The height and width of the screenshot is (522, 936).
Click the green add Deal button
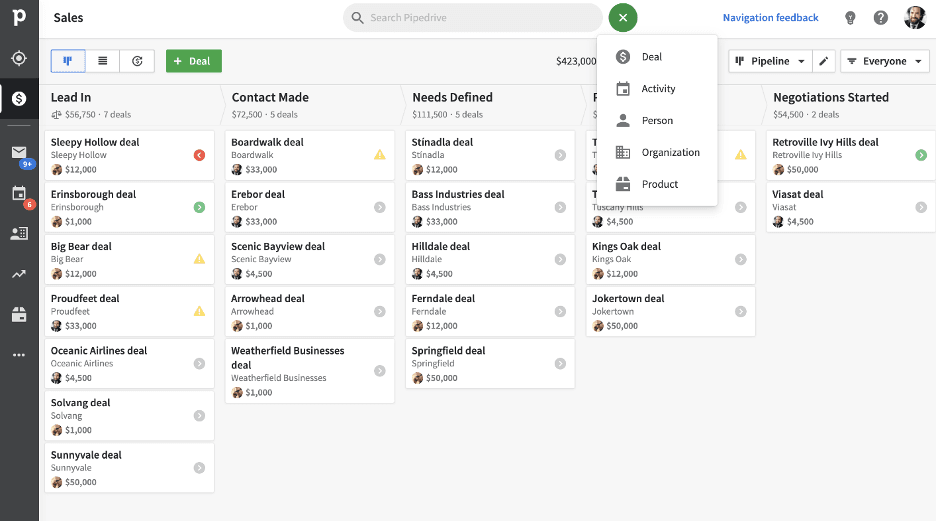point(193,61)
